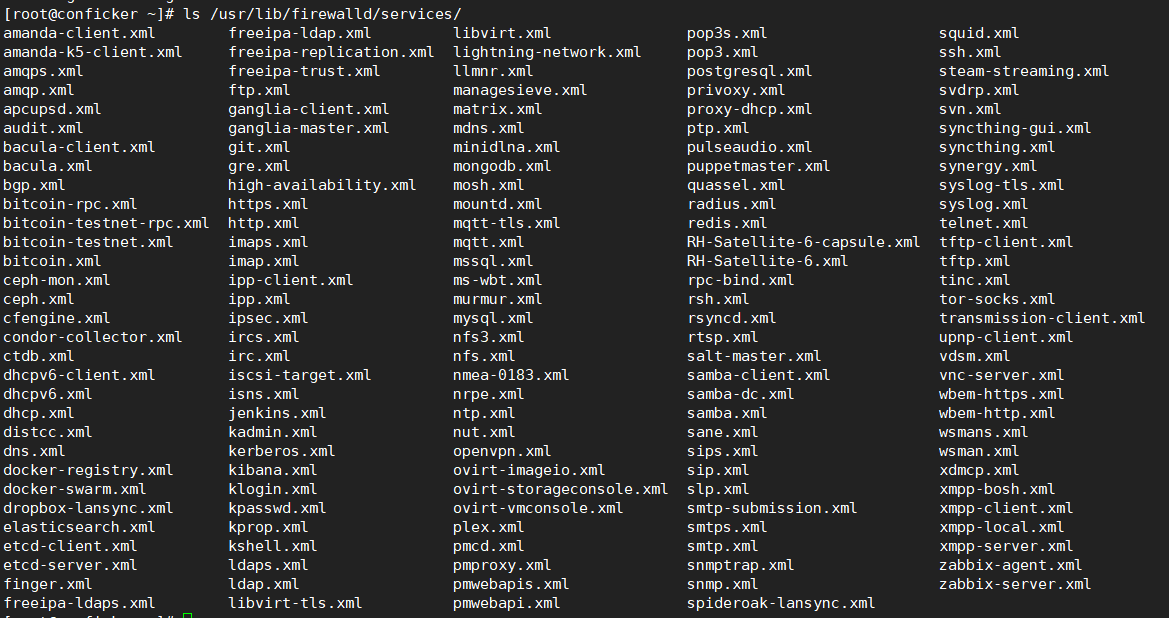Viewport: 1169px width, 618px height.
Task: Select amanda-client.xml in the listing
Action: pyautogui.click(x=79, y=33)
